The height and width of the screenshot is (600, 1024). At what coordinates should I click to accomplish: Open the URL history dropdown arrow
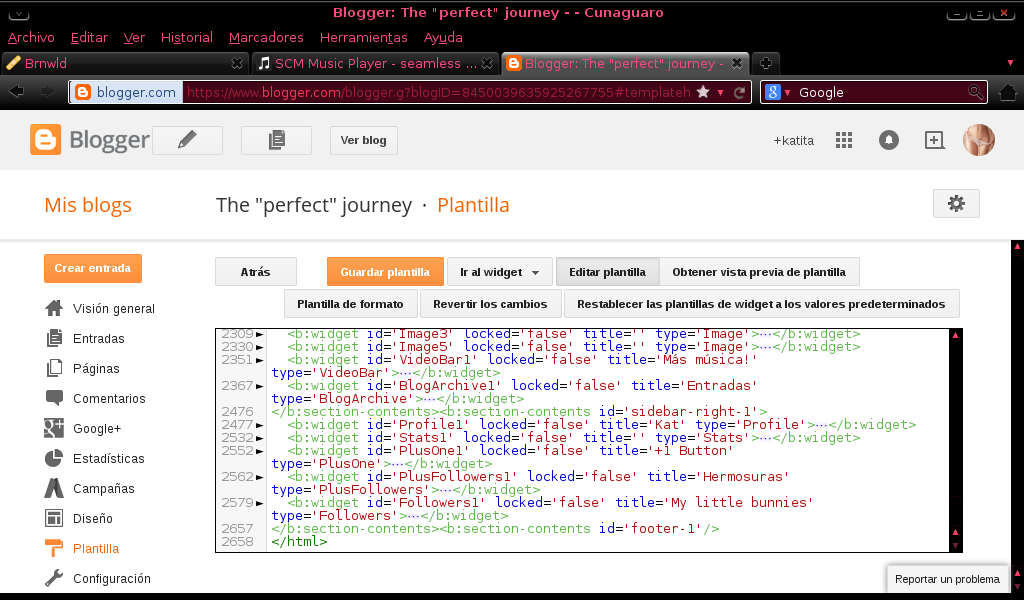[720, 93]
